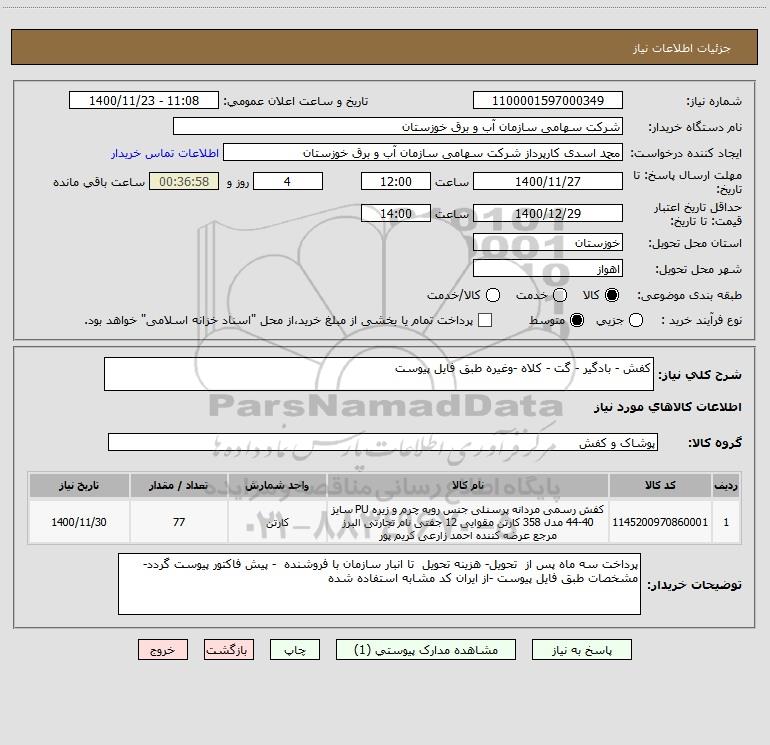
Task: Click the request creator name field
Action: click(423, 153)
